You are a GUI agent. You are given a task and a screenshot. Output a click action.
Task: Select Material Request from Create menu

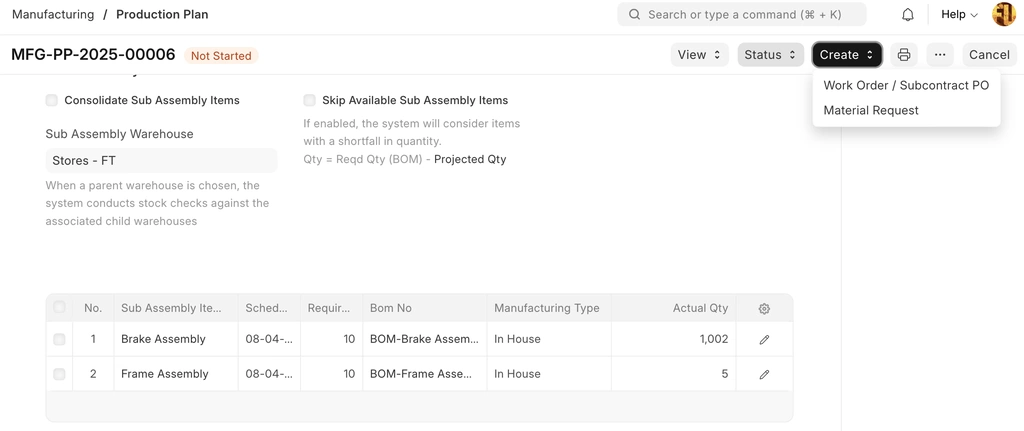point(870,110)
